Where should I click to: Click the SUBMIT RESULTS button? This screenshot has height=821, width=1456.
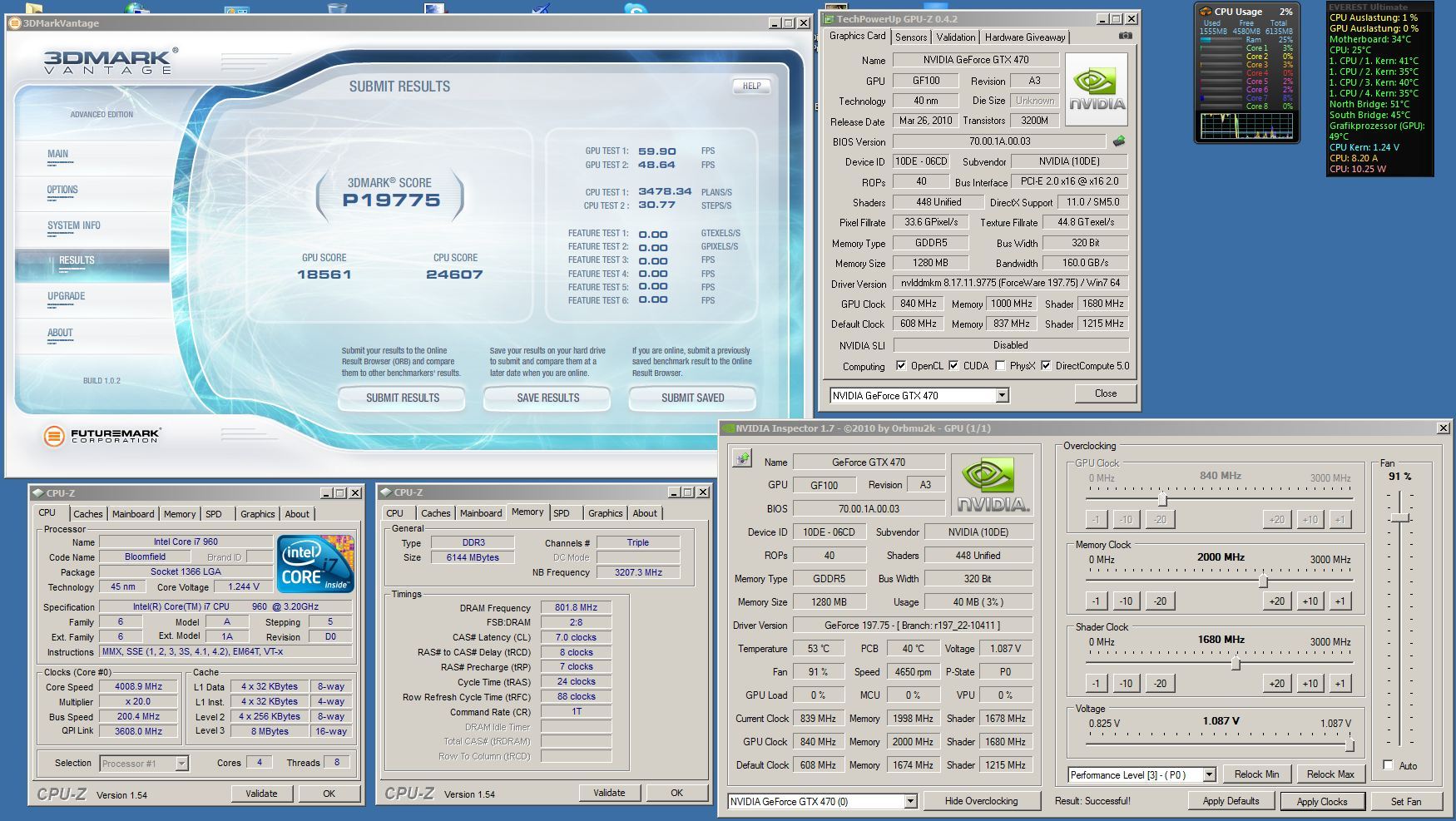click(x=403, y=398)
